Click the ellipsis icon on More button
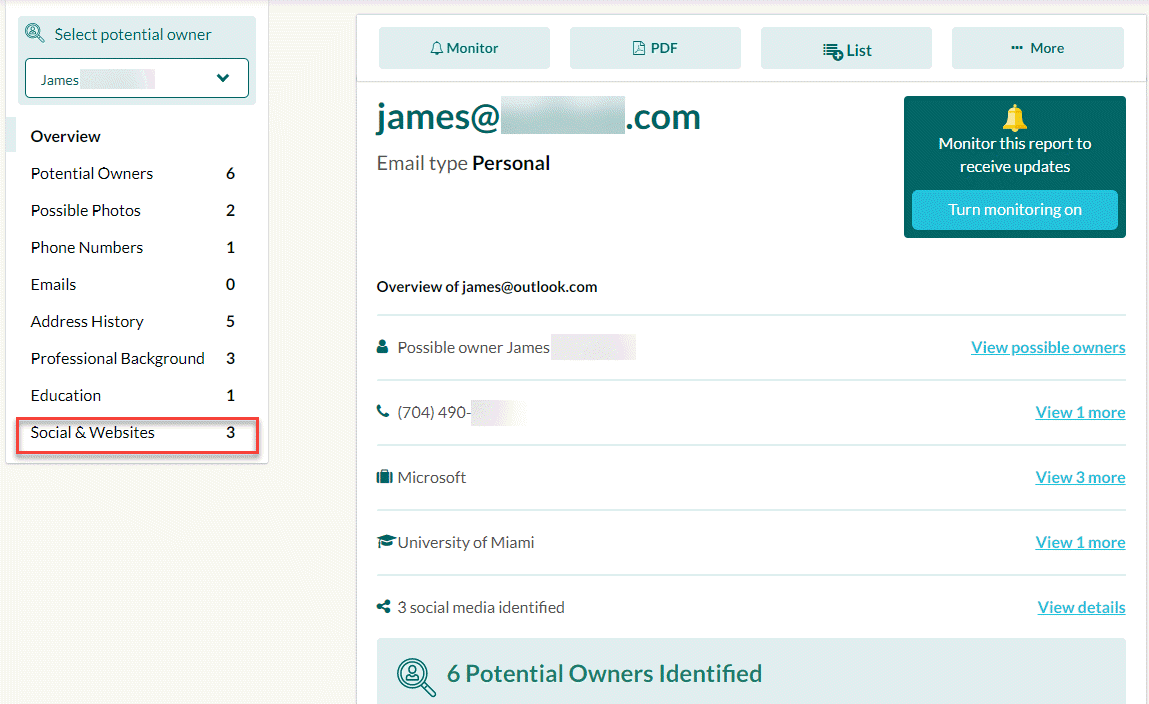Image resolution: width=1149 pixels, height=704 pixels. click(1016, 48)
